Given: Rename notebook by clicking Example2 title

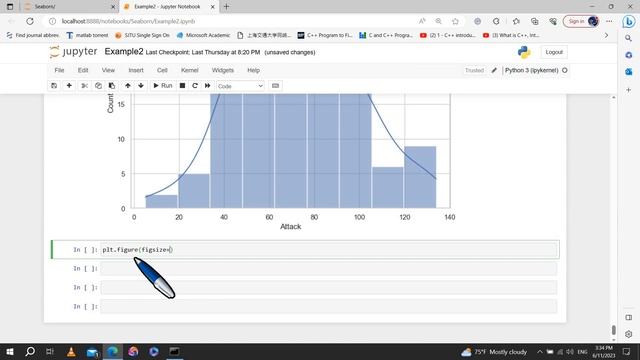Looking at the screenshot, I should click(124, 52).
